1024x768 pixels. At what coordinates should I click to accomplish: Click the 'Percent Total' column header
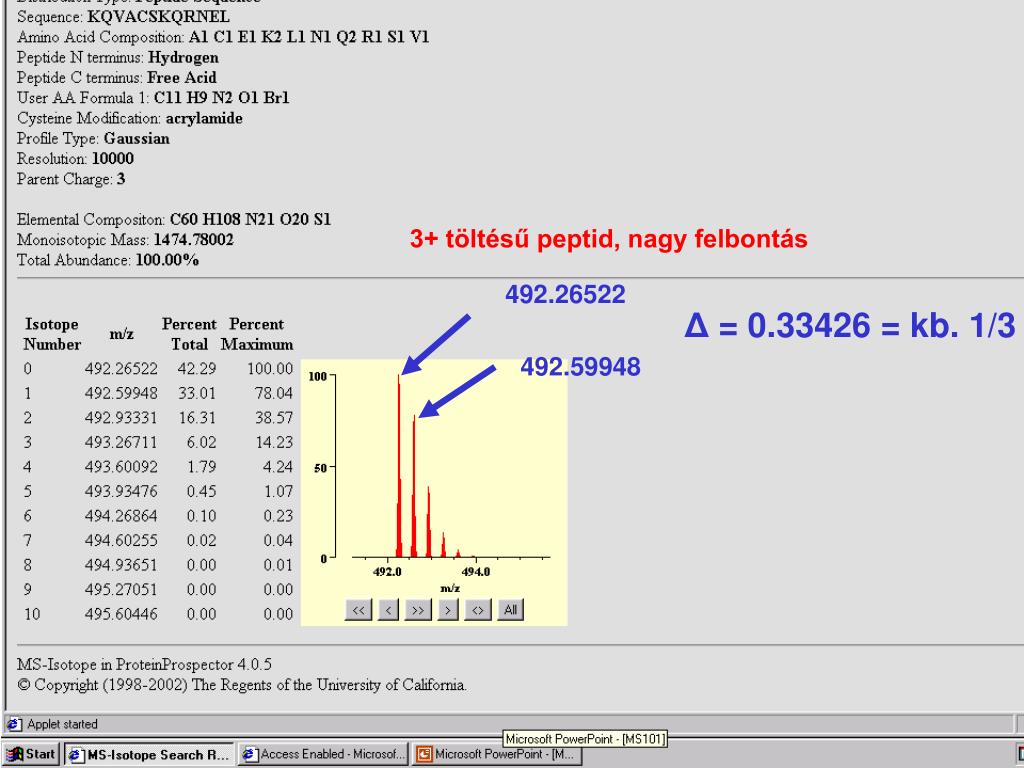coord(189,334)
